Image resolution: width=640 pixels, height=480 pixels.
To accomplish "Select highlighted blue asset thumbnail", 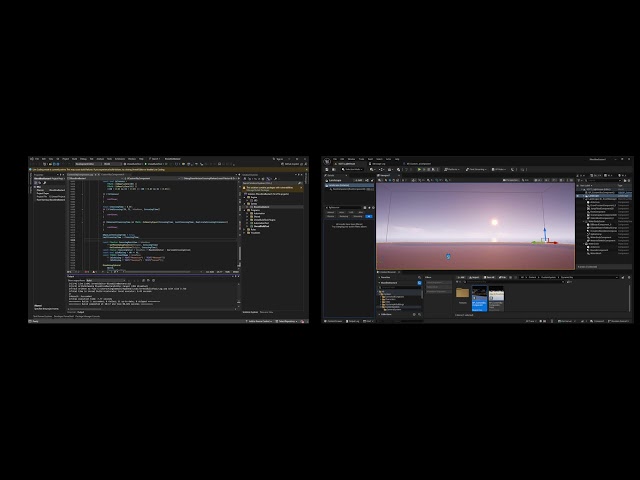I will 479,298.
